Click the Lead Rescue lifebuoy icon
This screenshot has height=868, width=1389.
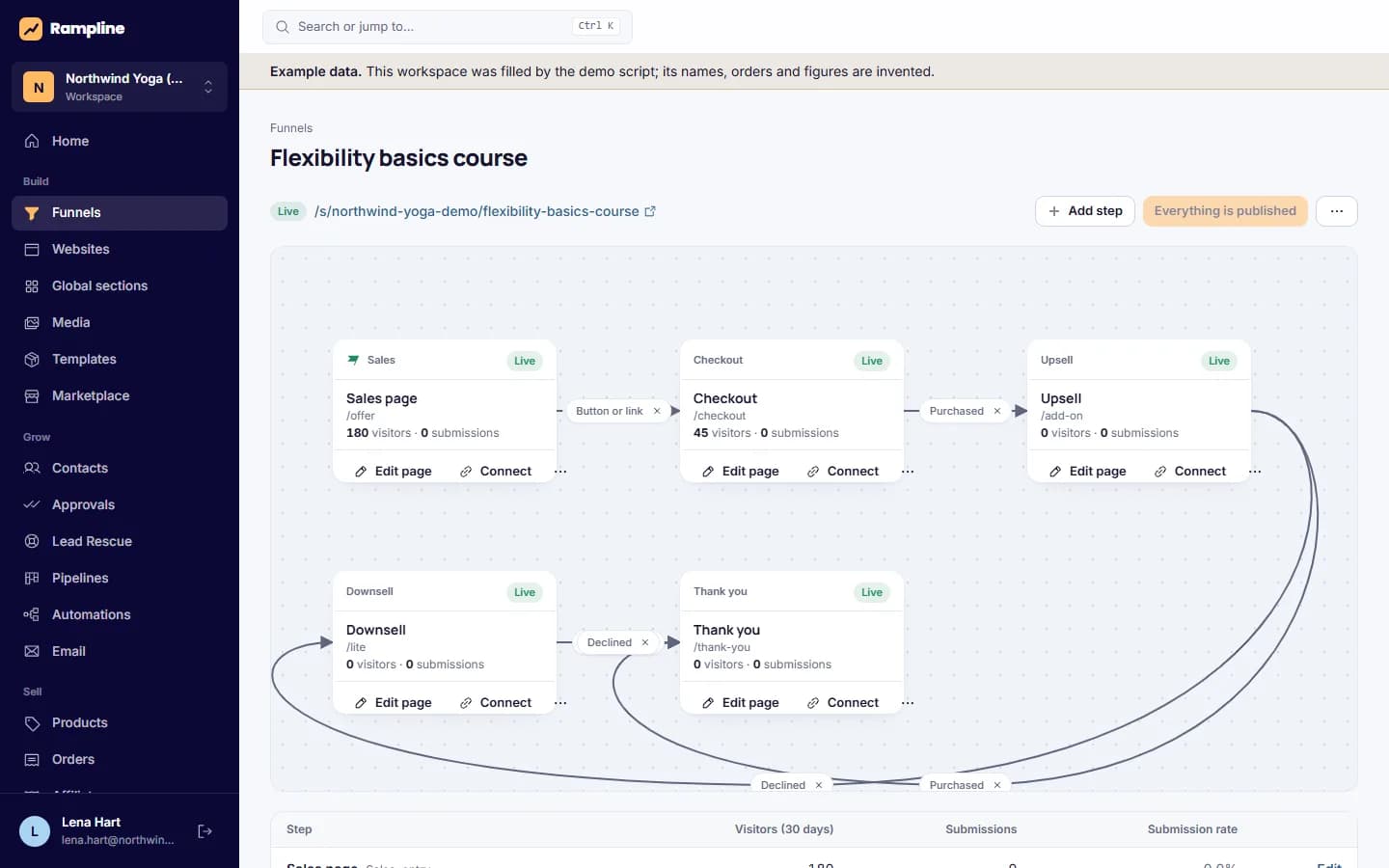click(x=32, y=541)
